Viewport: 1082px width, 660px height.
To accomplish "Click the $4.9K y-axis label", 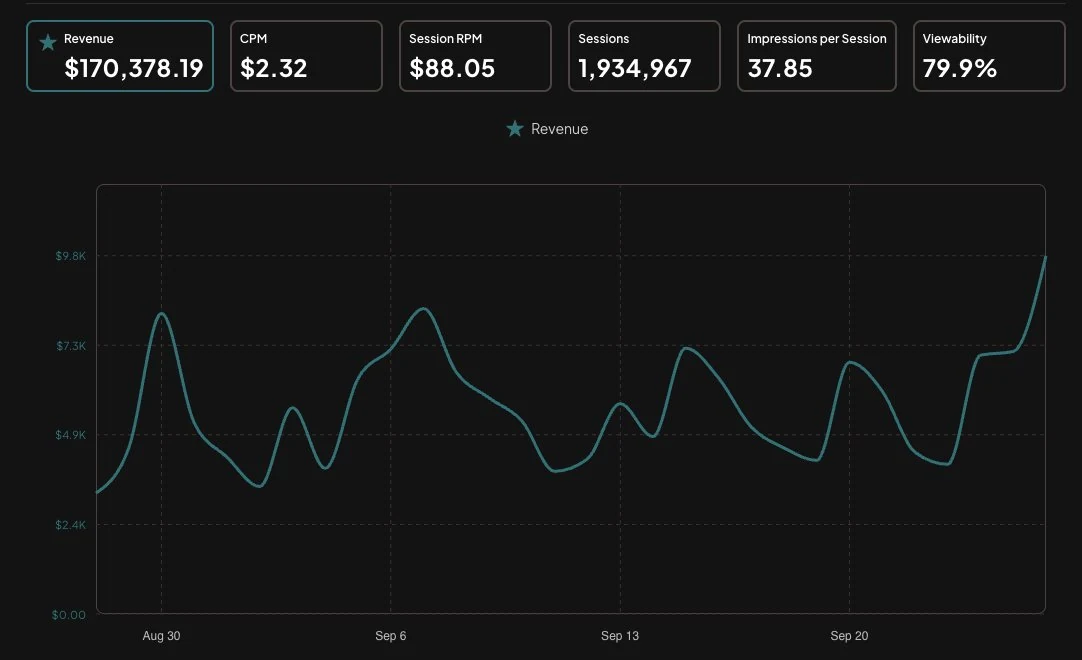I will (x=70, y=435).
